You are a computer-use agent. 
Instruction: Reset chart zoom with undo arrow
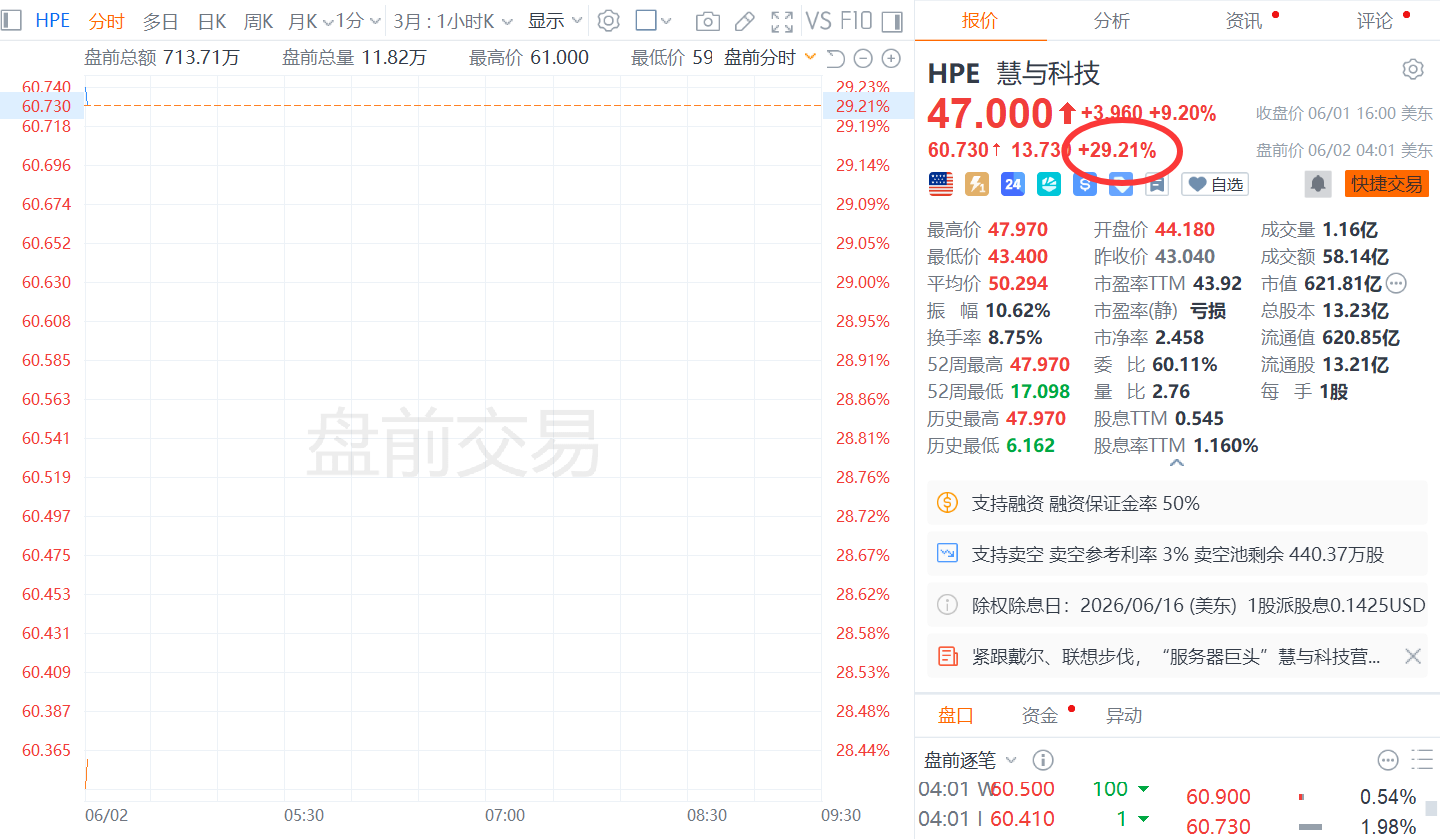tap(836, 58)
